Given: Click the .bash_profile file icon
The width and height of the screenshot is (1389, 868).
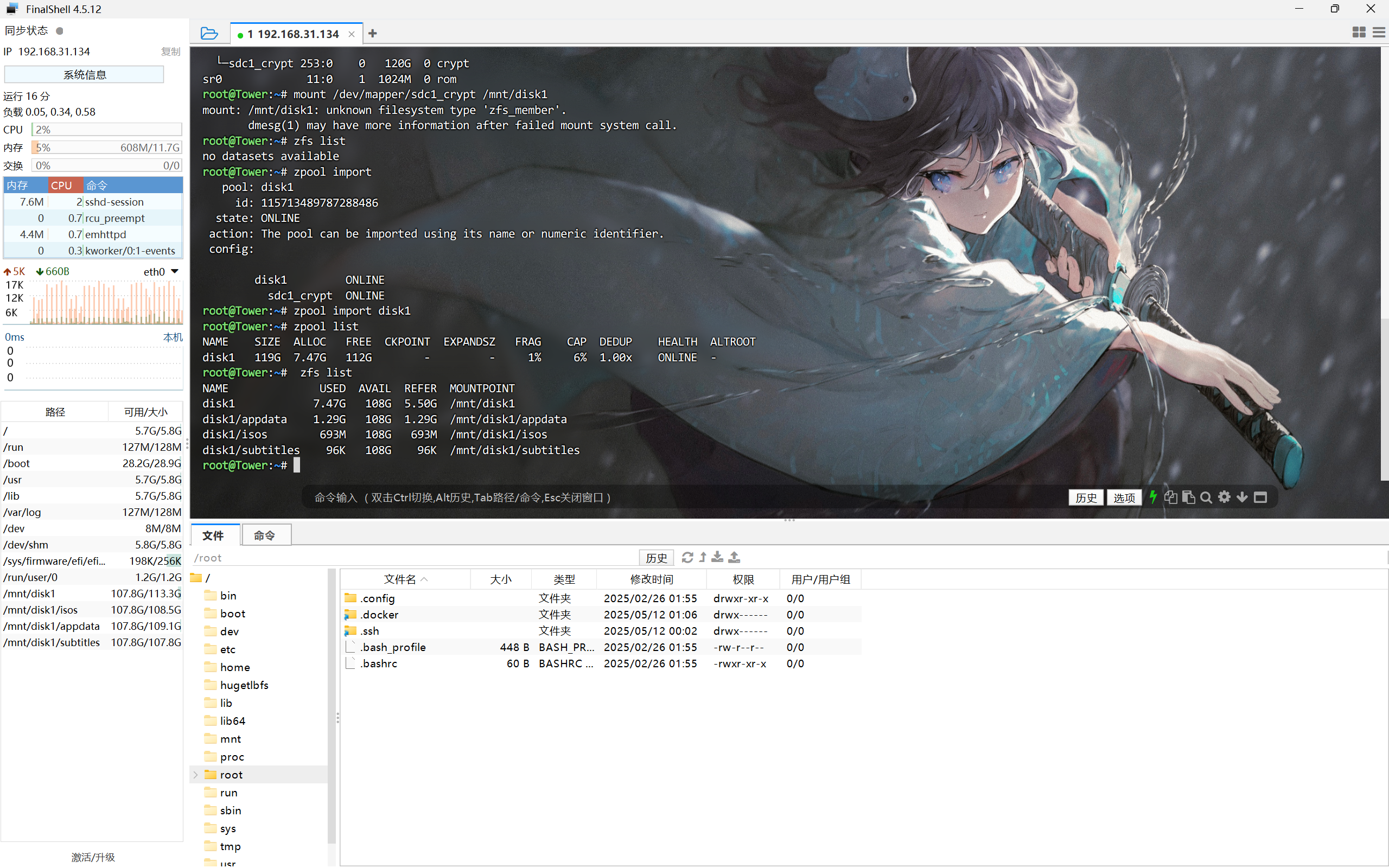Looking at the screenshot, I should (x=350, y=647).
